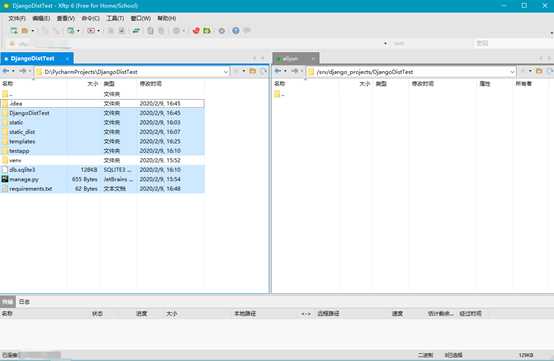Click the green synchronize arrows toolbar icon
This screenshot has width=554, height=361.
(x=136, y=31)
